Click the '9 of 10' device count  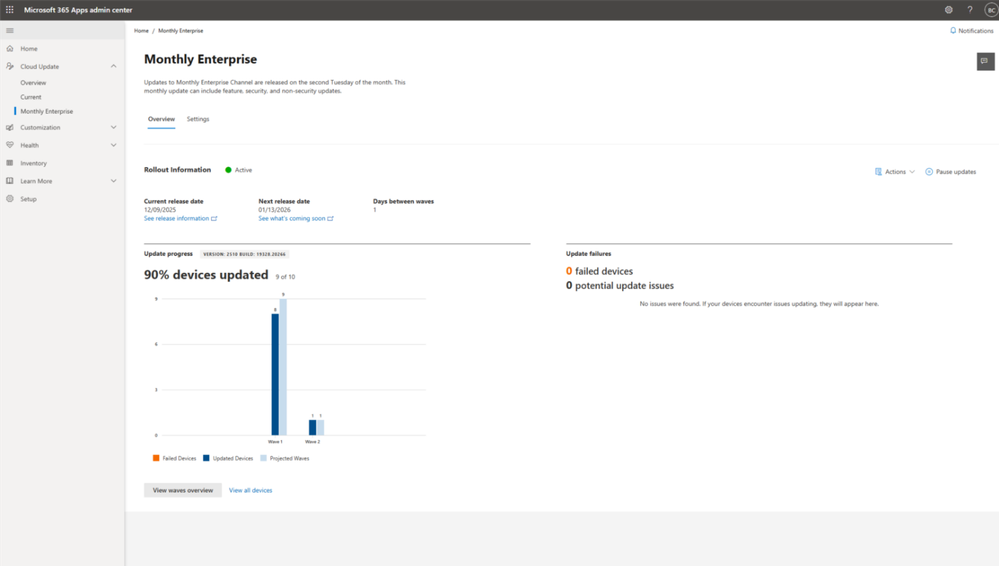(x=285, y=277)
